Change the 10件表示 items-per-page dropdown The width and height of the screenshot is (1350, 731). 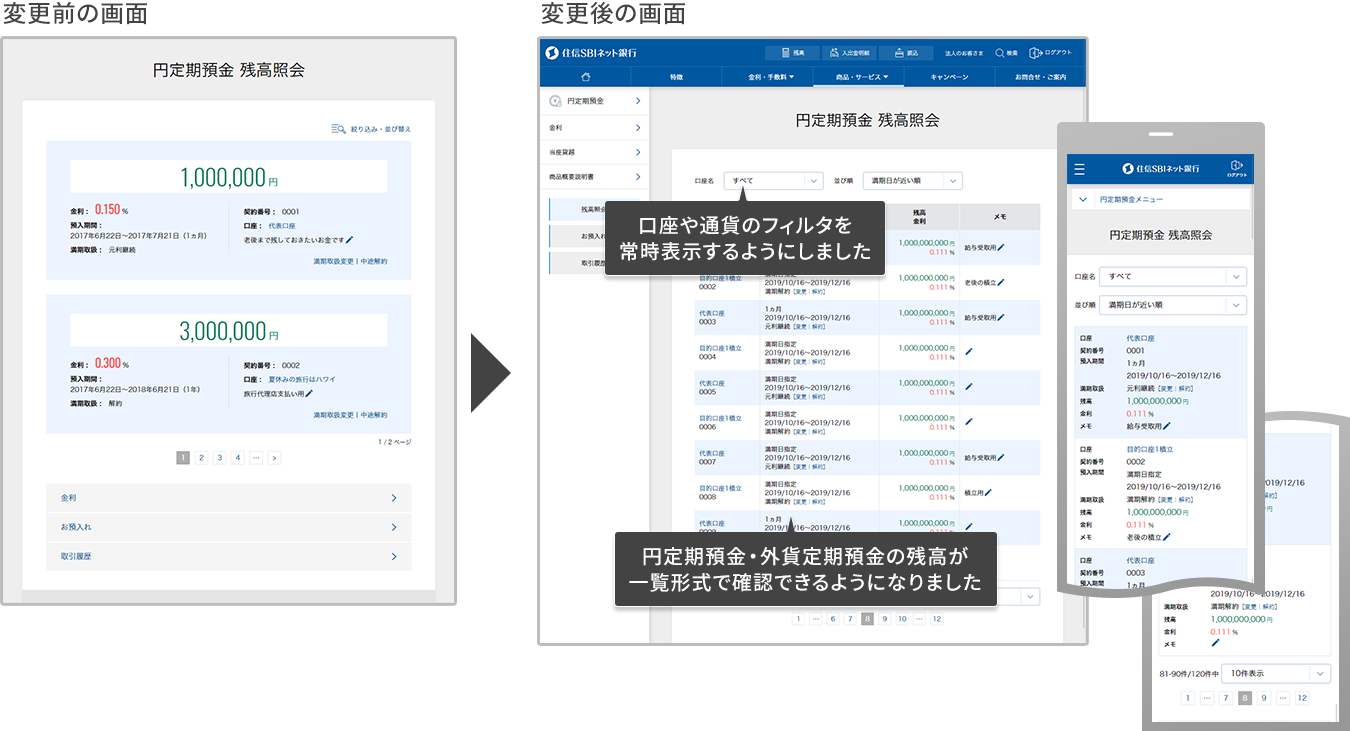[x=1276, y=673]
